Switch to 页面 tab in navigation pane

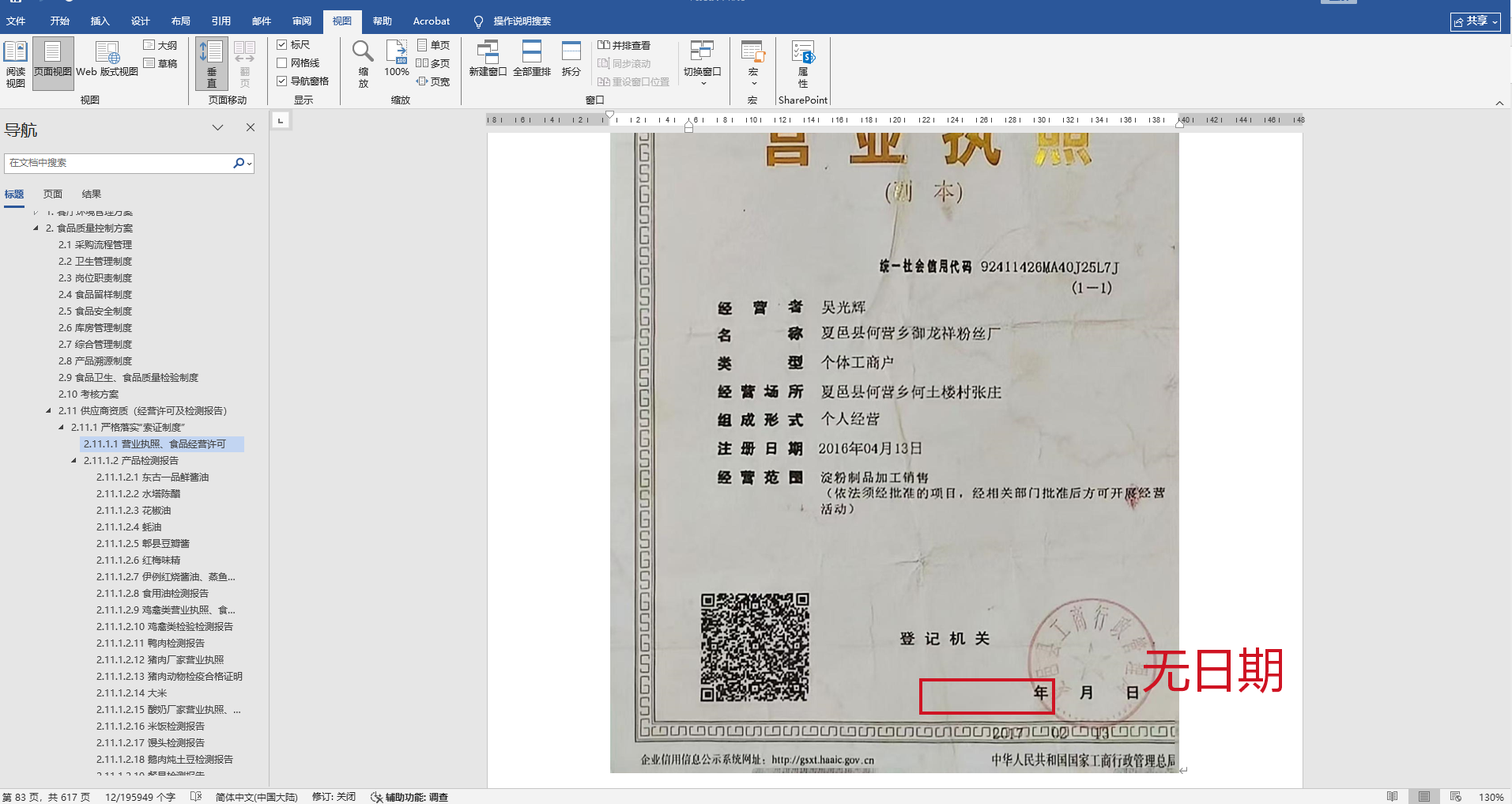[x=53, y=194]
